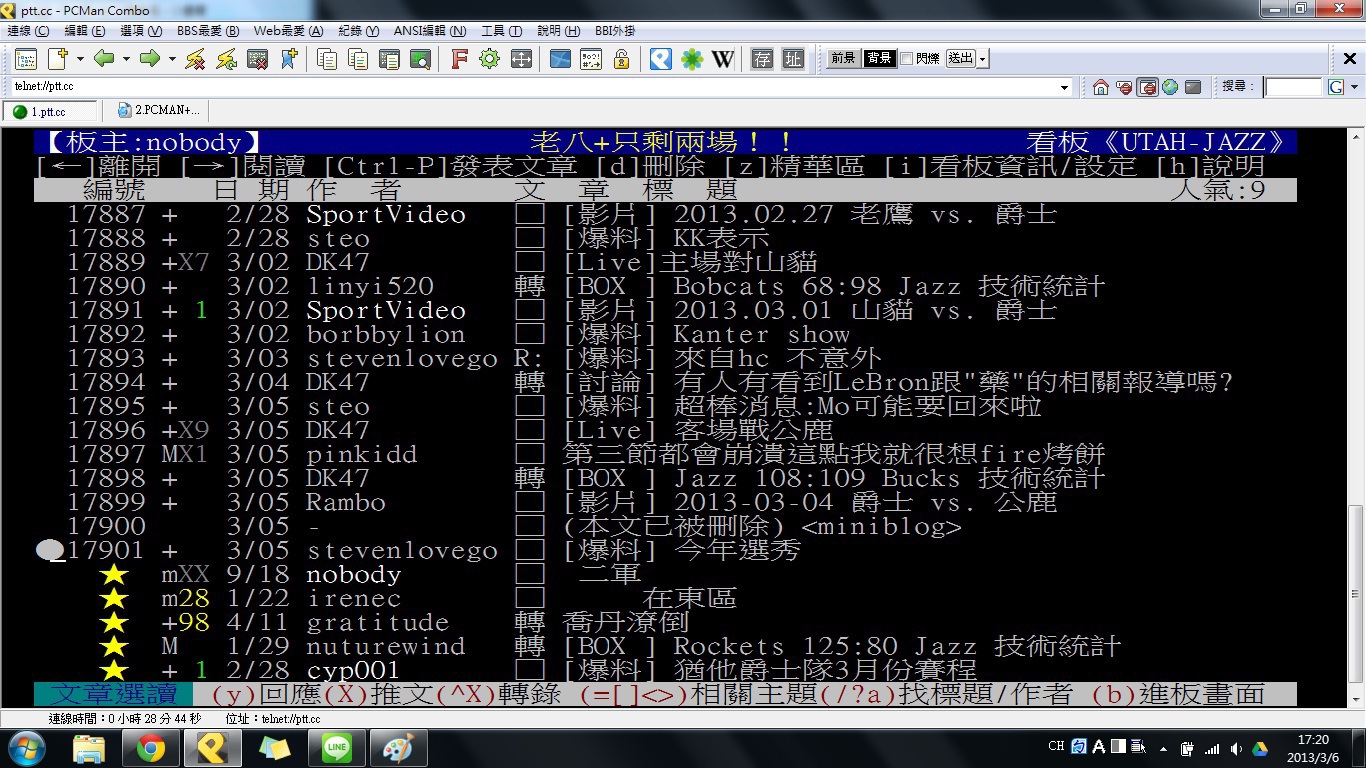Click the paste icon in toolbar
This screenshot has height=768, width=1366.
coord(358,59)
